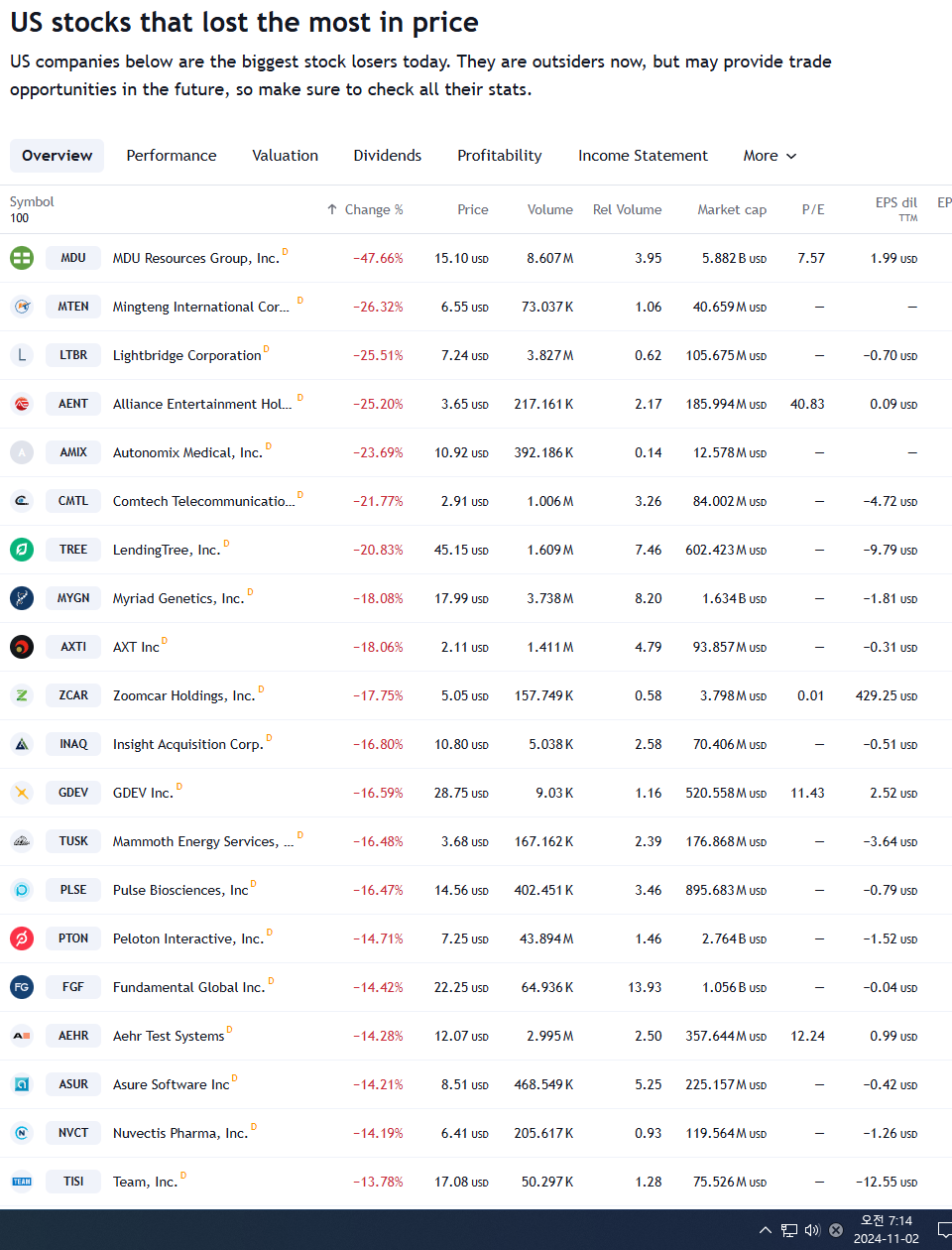
Task: Click the taskbar network icon
Action: (x=789, y=1230)
